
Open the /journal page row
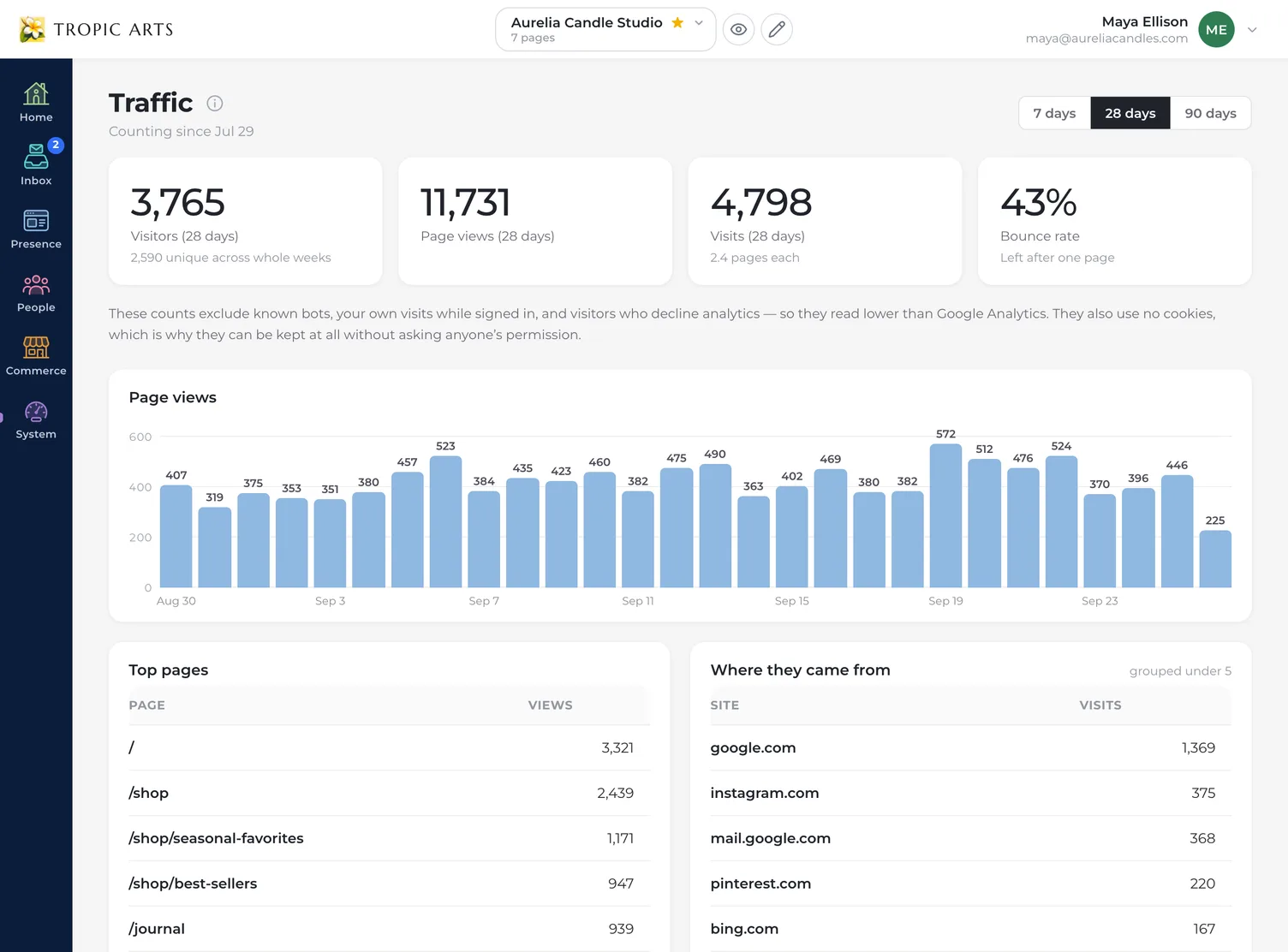click(x=389, y=929)
